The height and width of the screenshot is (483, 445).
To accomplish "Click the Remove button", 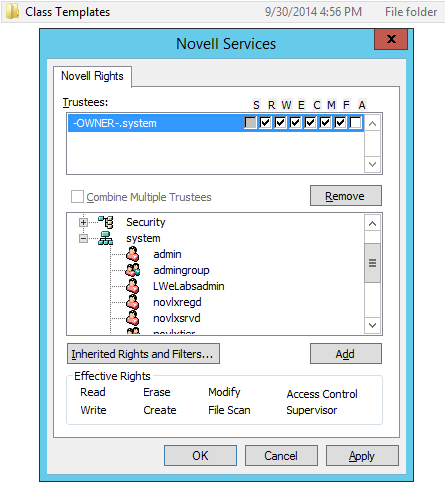I will coord(346,196).
